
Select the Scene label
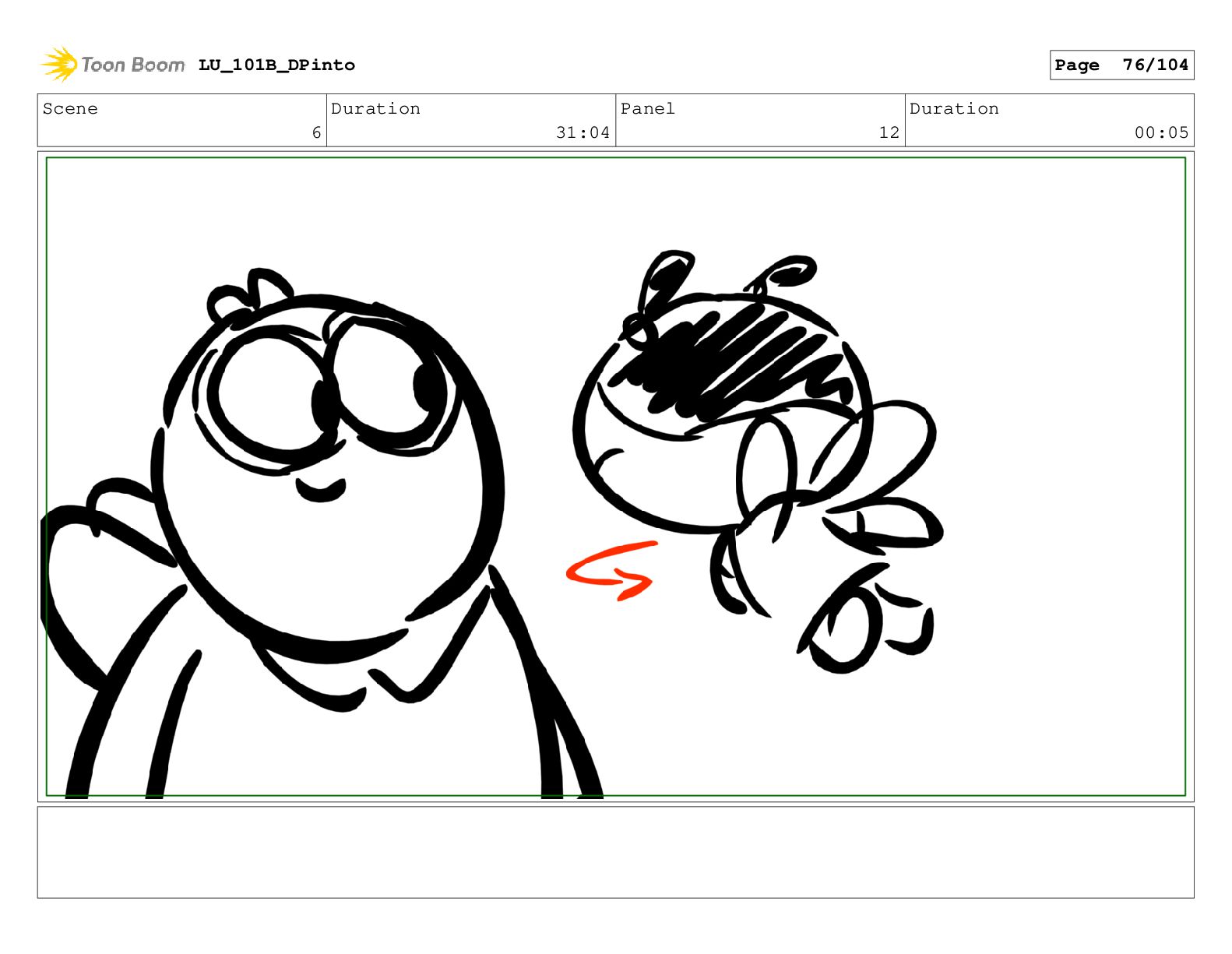click(x=70, y=109)
